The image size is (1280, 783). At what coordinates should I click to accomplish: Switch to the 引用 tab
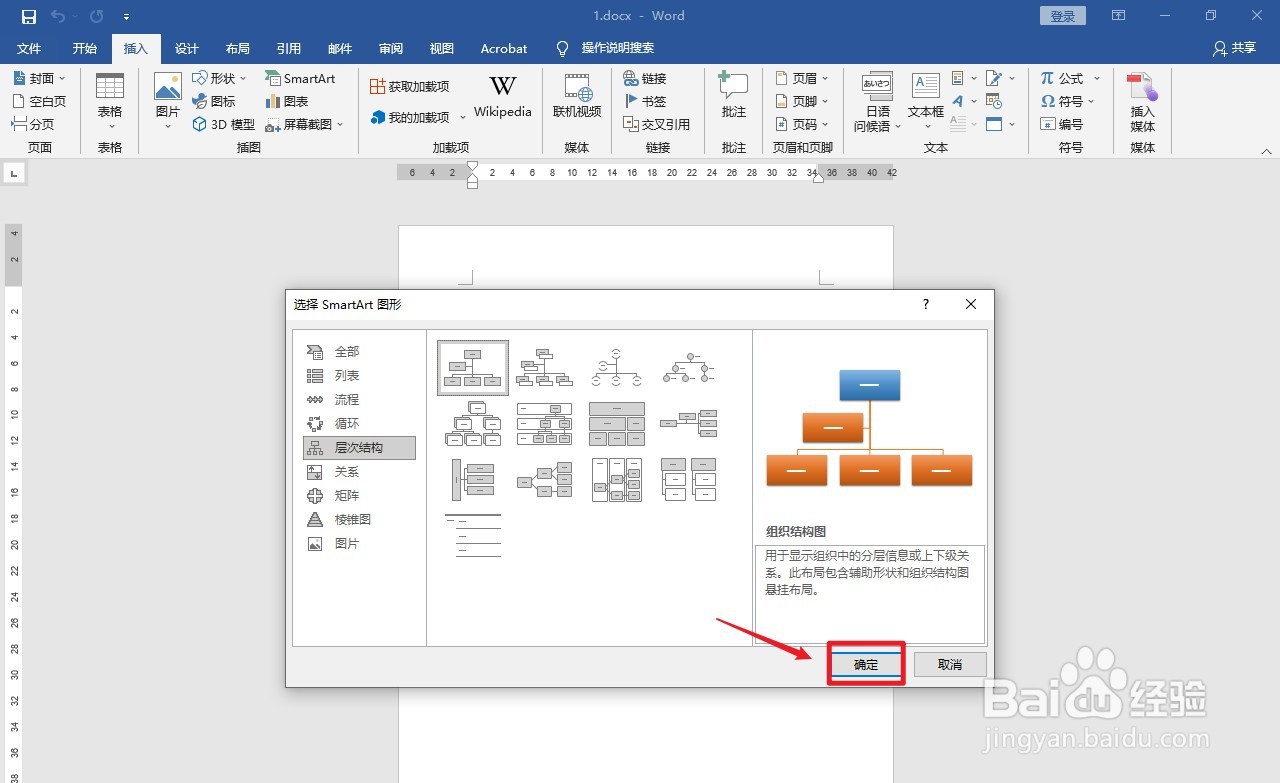pos(289,48)
